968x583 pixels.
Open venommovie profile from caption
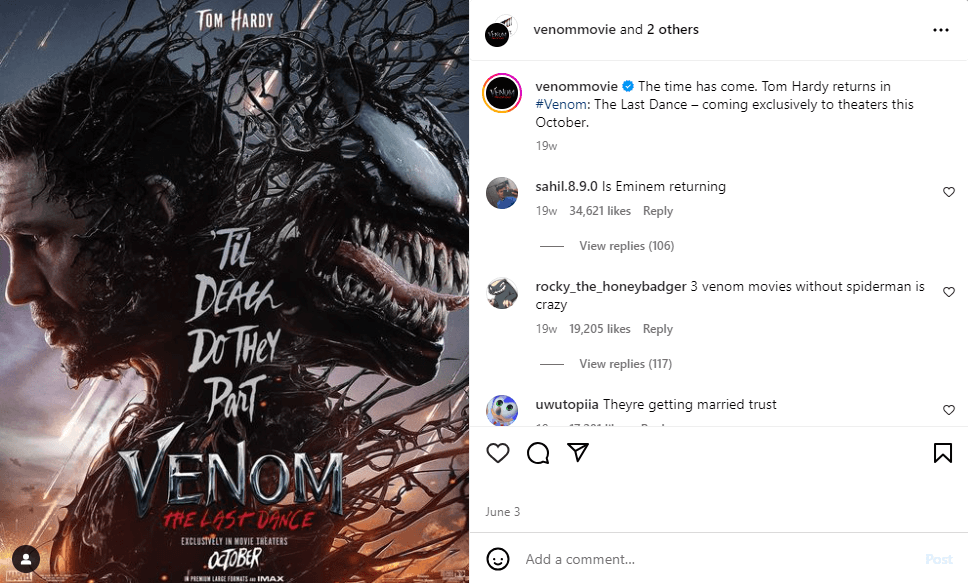tap(576, 86)
